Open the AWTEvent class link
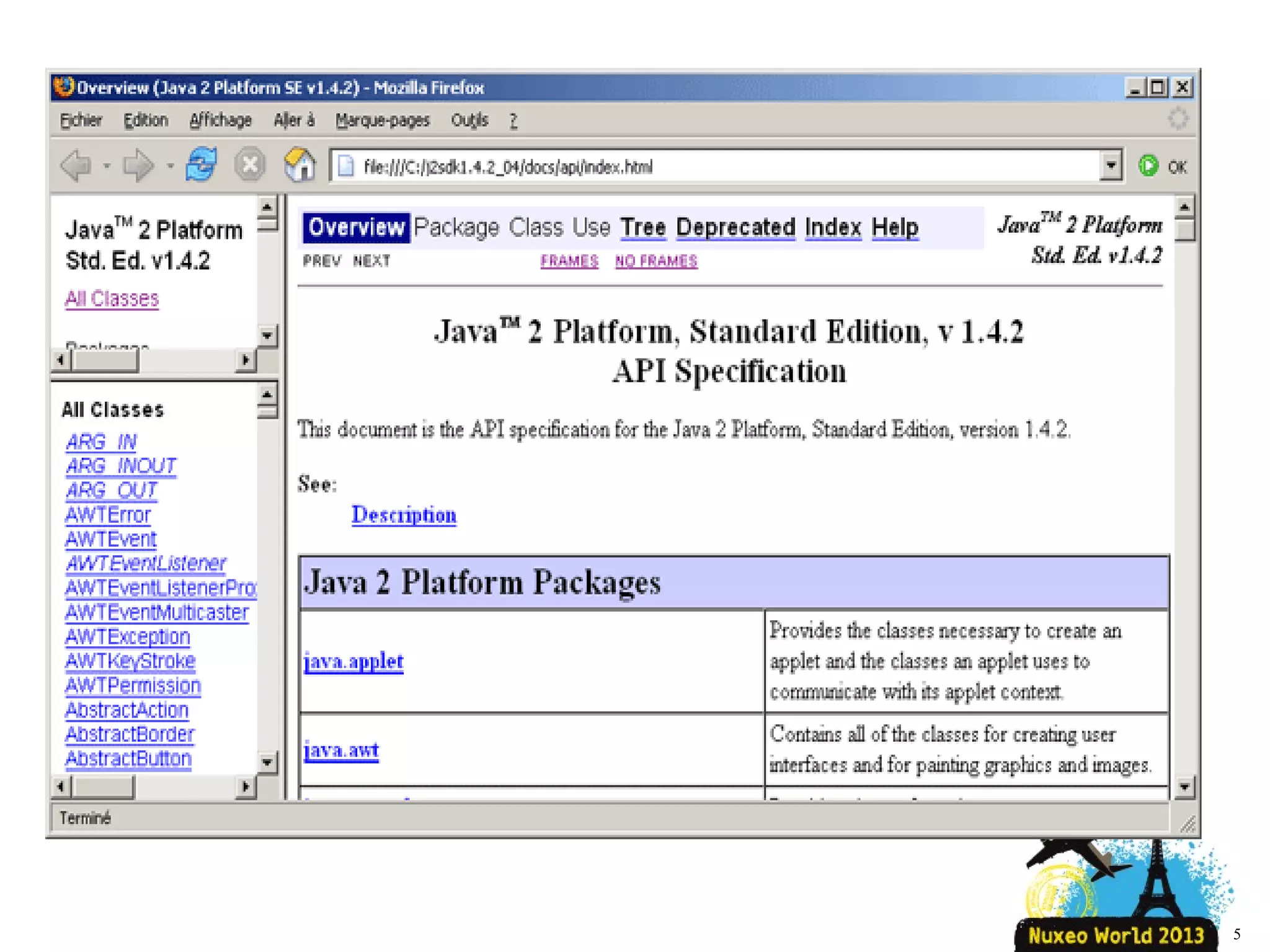Viewport: 1270px width, 952px height. (x=110, y=539)
